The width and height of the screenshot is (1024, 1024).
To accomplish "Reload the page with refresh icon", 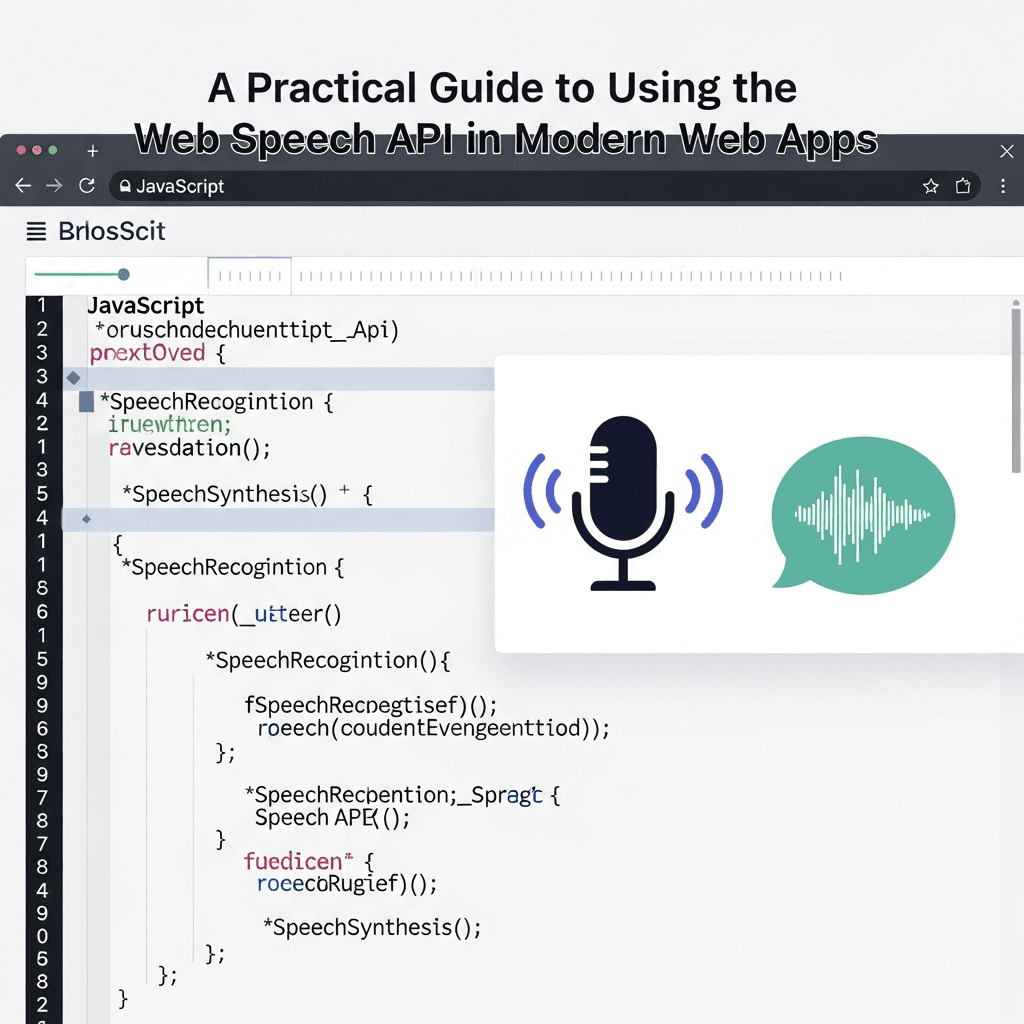I will [87, 185].
